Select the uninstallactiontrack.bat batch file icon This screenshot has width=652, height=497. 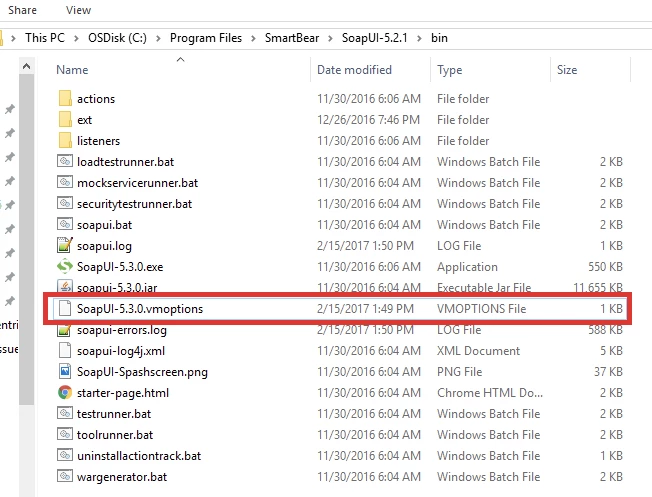click(x=65, y=455)
